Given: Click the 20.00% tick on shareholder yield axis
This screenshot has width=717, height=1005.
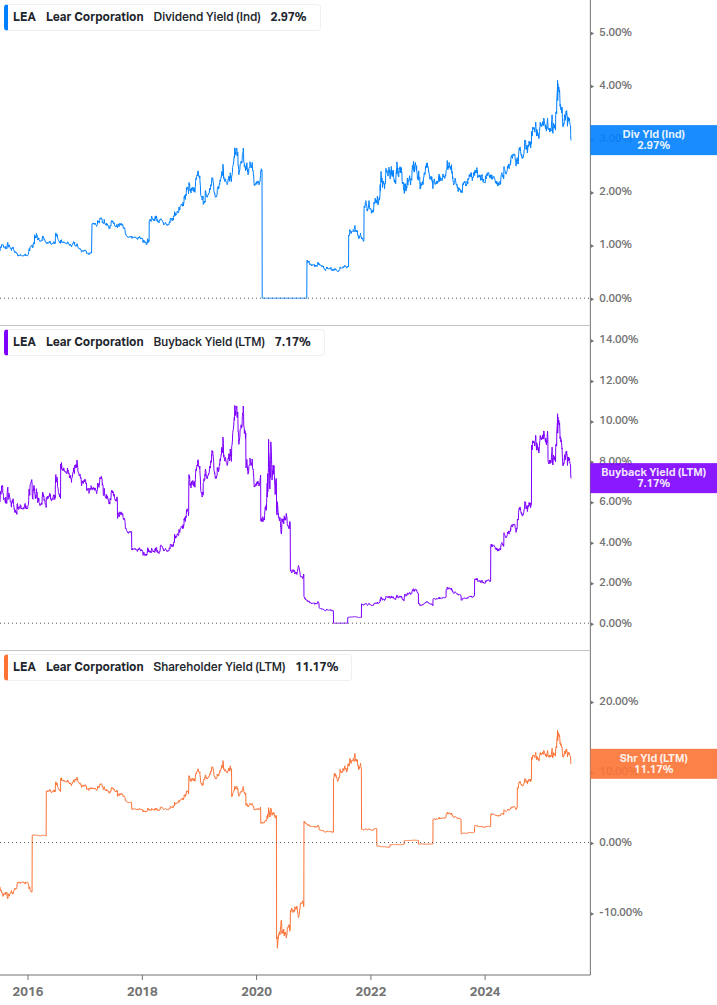Looking at the screenshot, I should click(x=618, y=701).
